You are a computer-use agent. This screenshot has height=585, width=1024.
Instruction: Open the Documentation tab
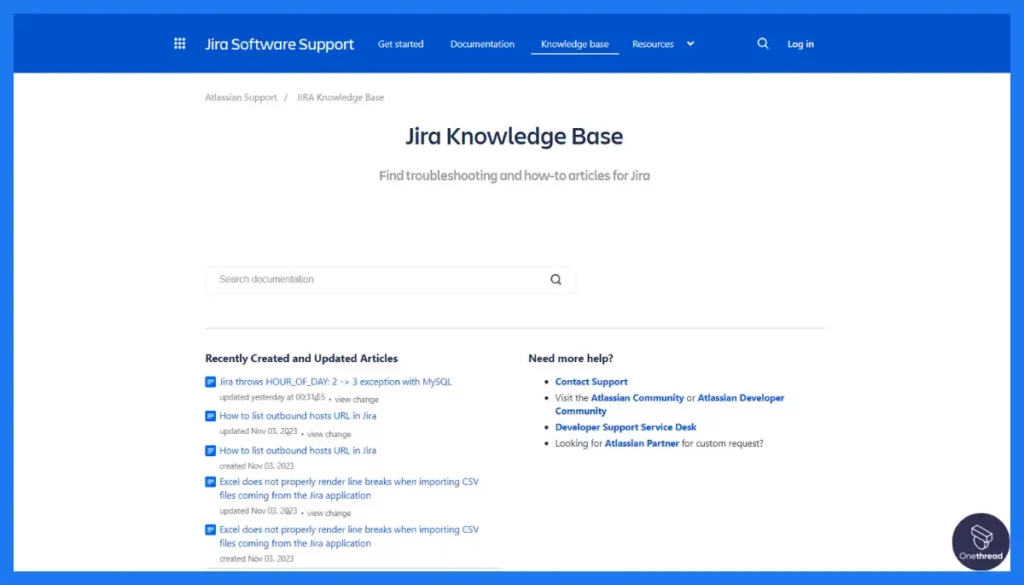click(x=482, y=44)
